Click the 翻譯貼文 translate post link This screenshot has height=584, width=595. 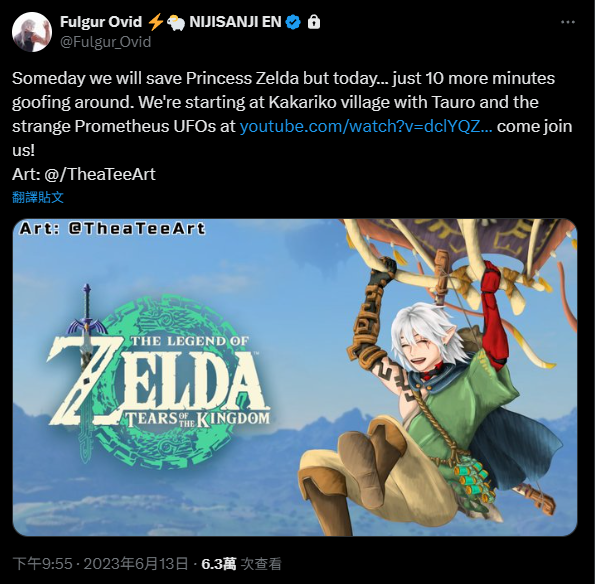[38, 197]
